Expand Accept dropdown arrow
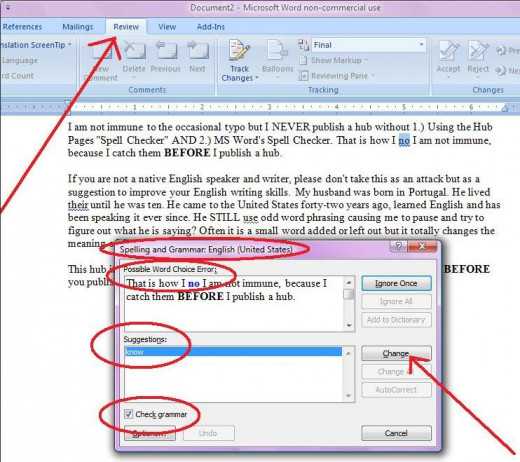 tap(448, 78)
